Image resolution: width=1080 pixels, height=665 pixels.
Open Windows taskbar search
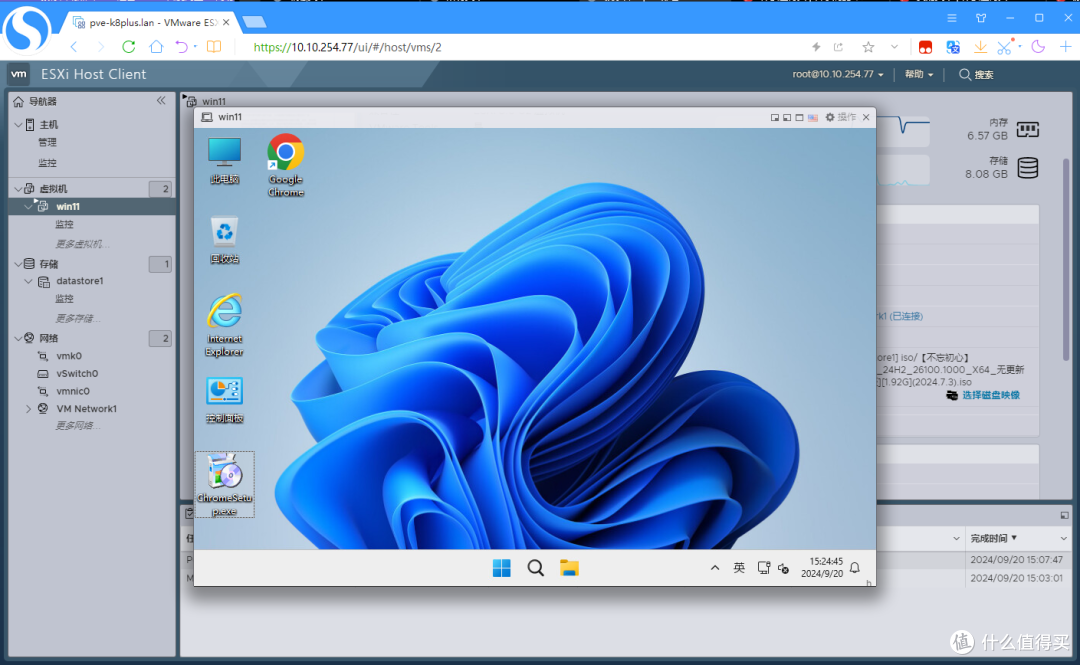[535, 568]
